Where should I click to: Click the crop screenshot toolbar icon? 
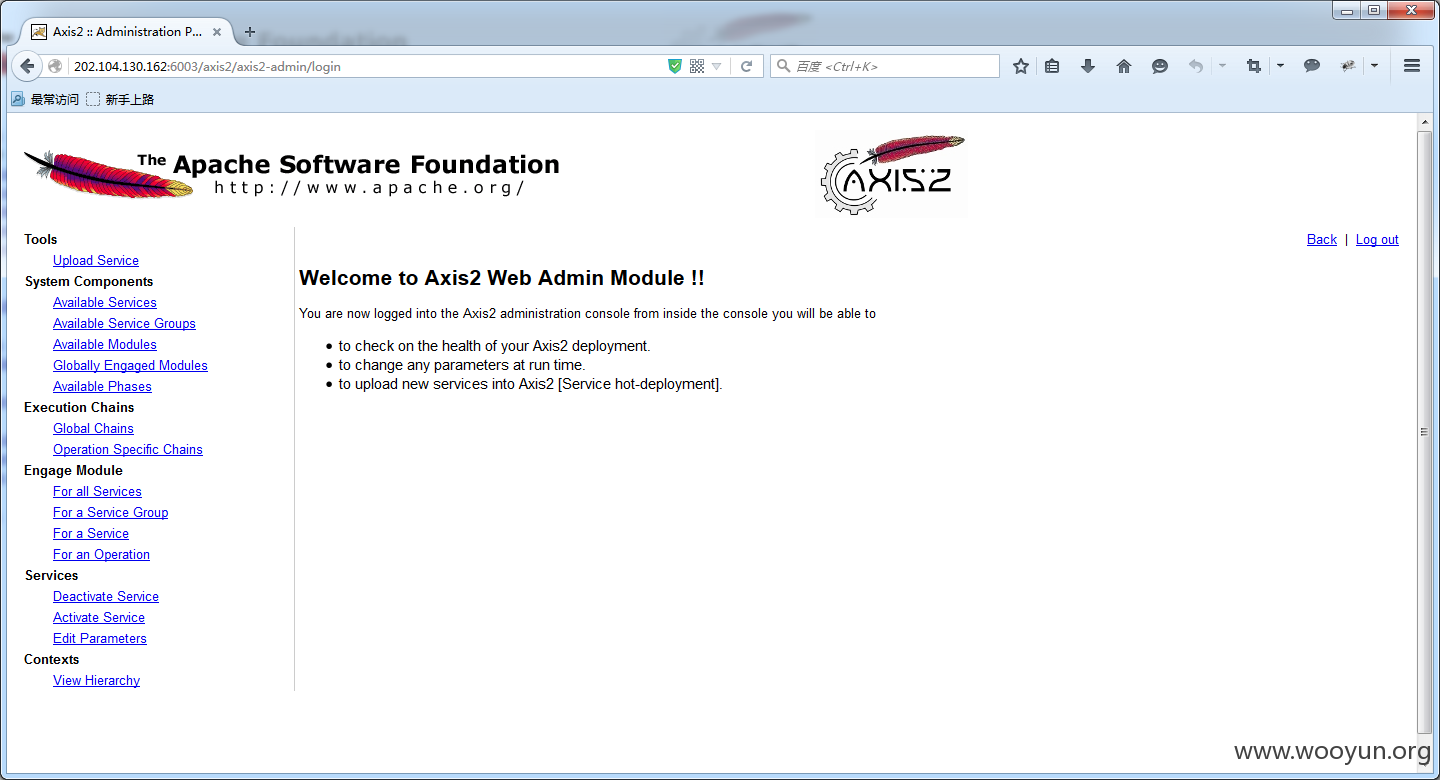click(x=1253, y=66)
